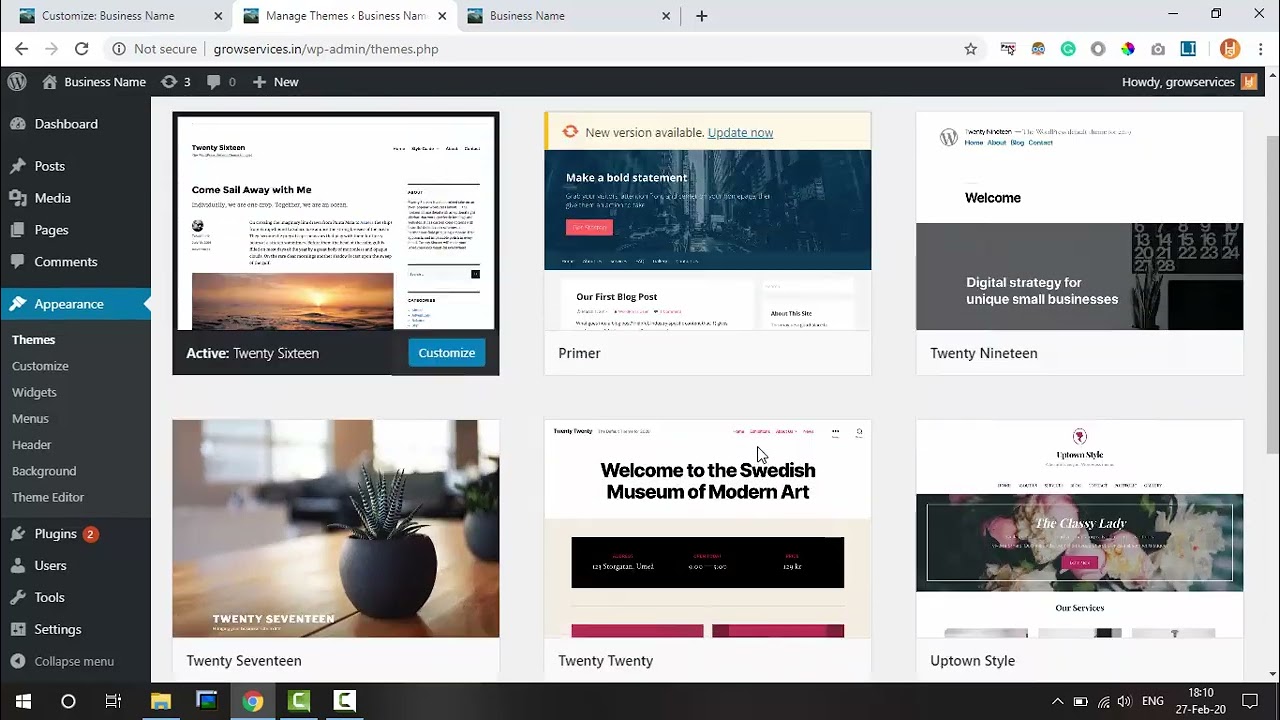Click the Collapse menu text

74,662
